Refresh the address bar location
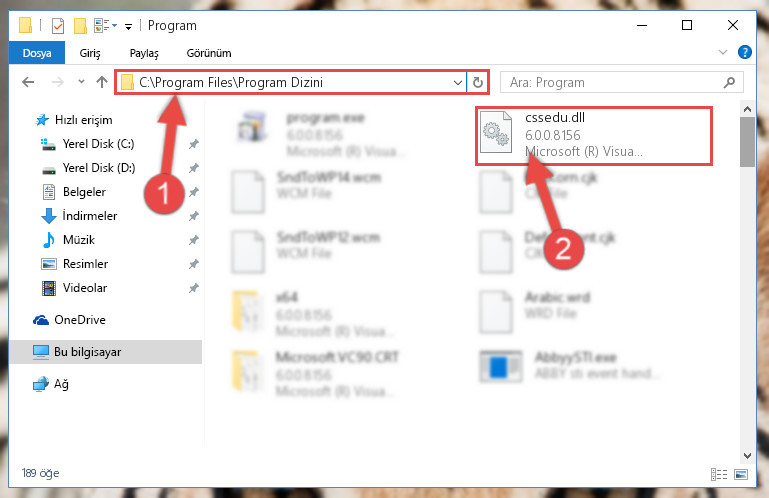 coord(478,82)
